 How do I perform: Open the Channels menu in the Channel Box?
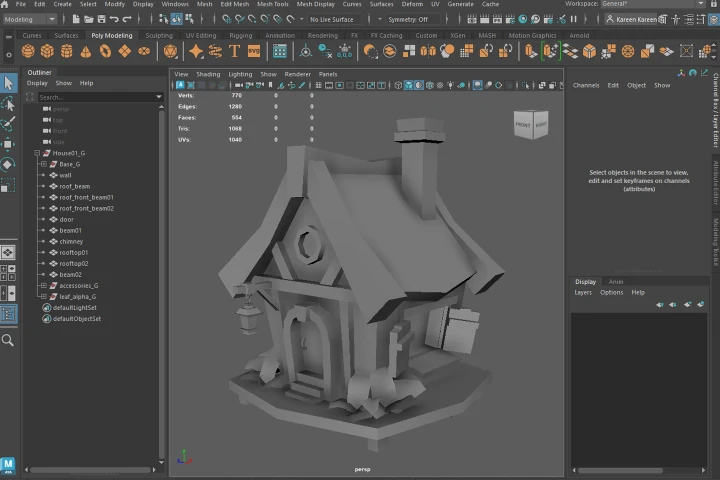586,85
